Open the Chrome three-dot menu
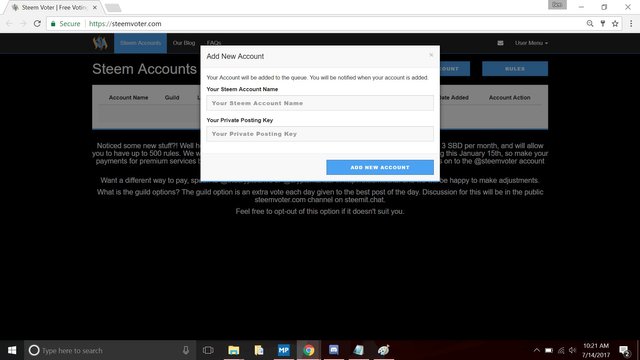 click(x=631, y=24)
